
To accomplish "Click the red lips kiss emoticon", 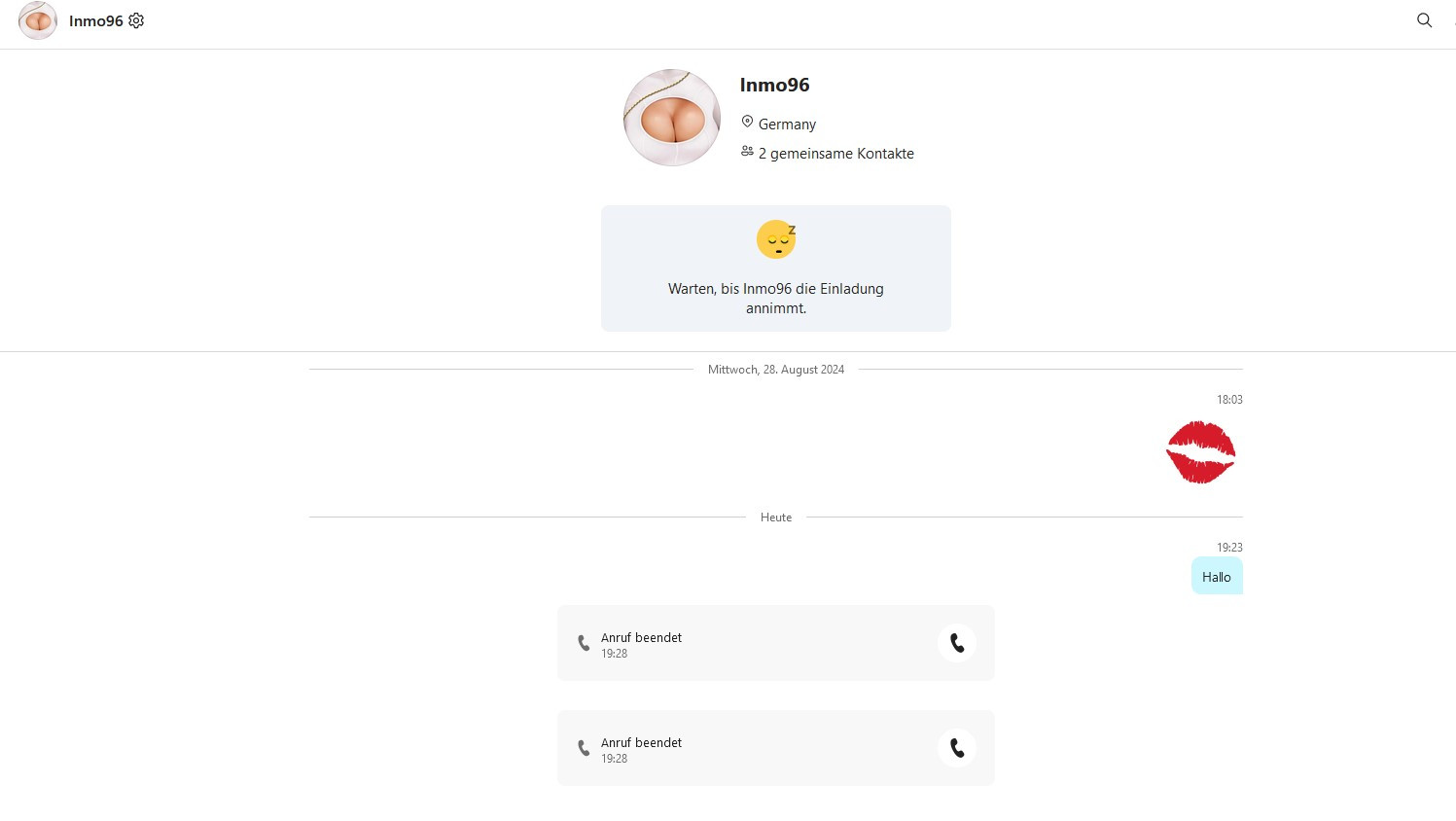I will pyautogui.click(x=1200, y=452).
